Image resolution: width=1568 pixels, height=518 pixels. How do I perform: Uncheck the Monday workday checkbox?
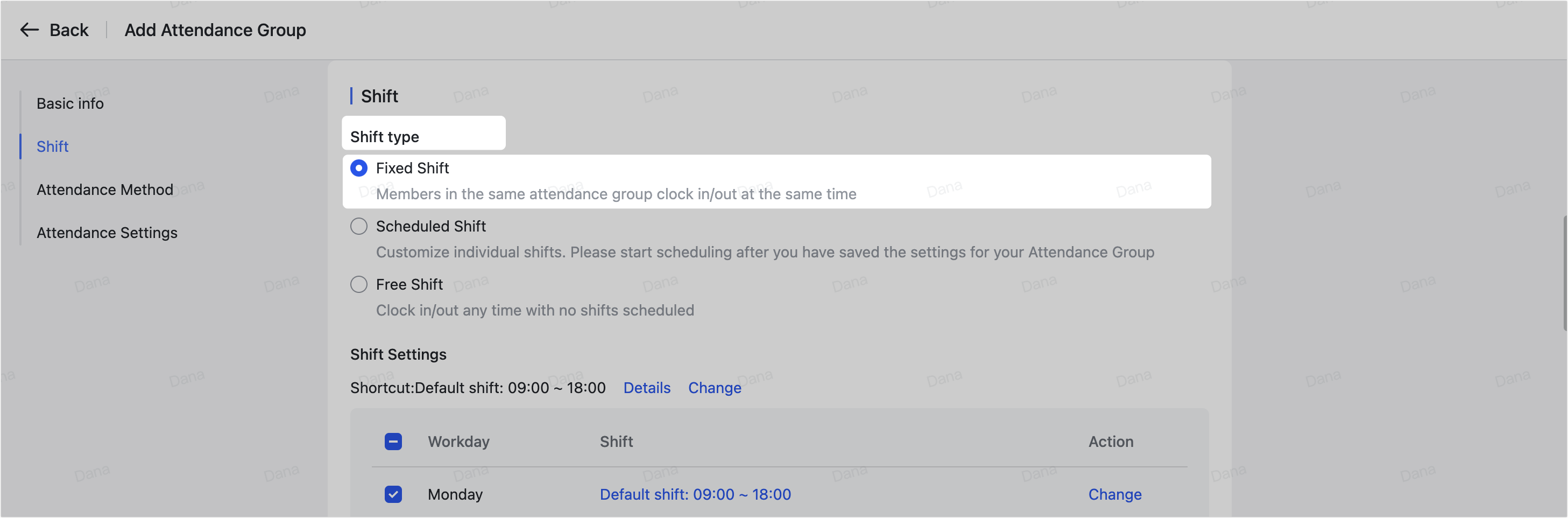[393, 494]
